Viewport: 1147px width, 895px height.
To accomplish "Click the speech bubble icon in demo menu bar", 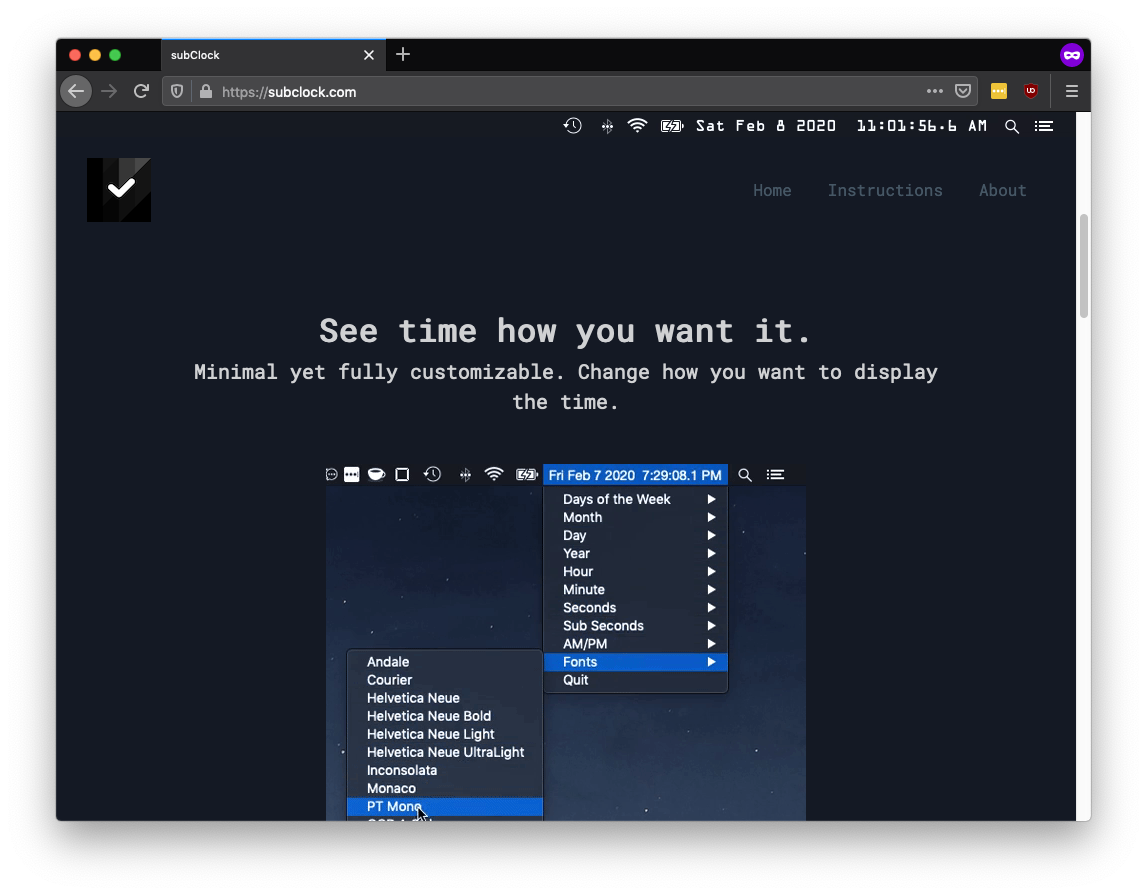I will tap(331, 475).
